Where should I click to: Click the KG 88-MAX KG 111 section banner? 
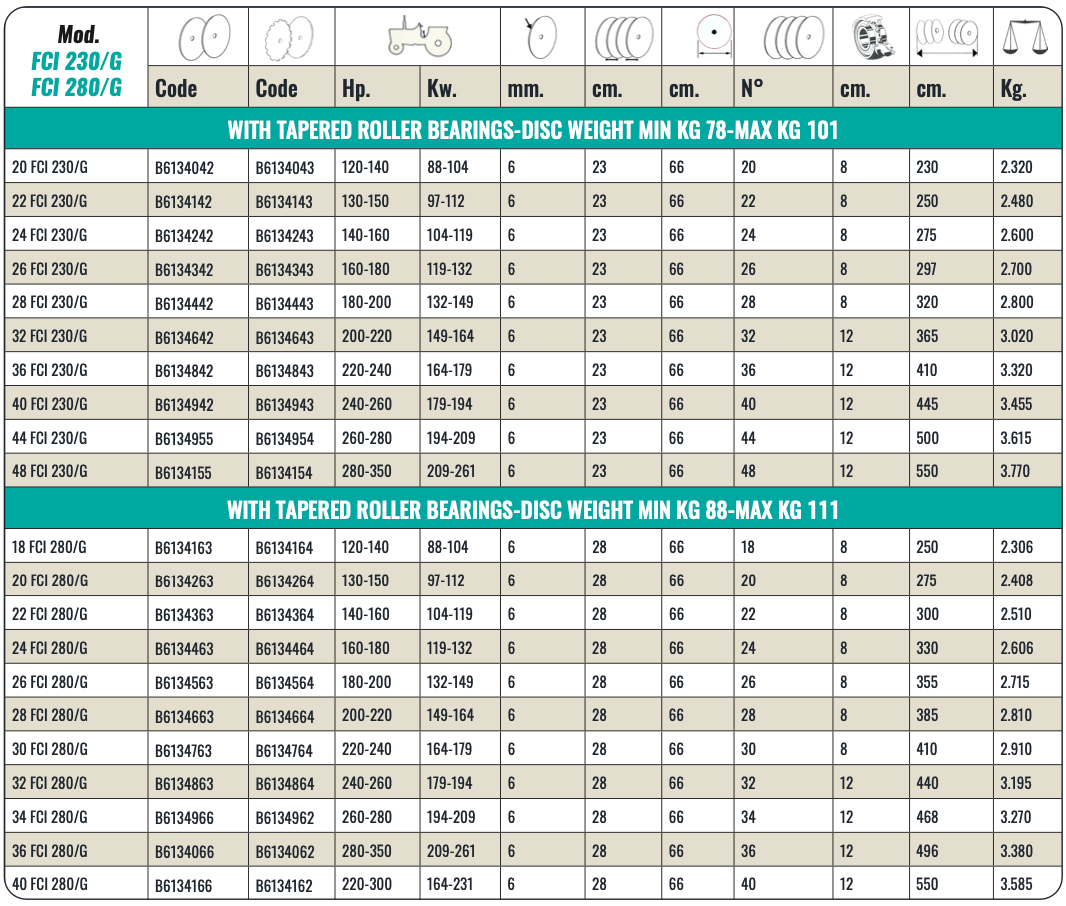(x=532, y=511)
